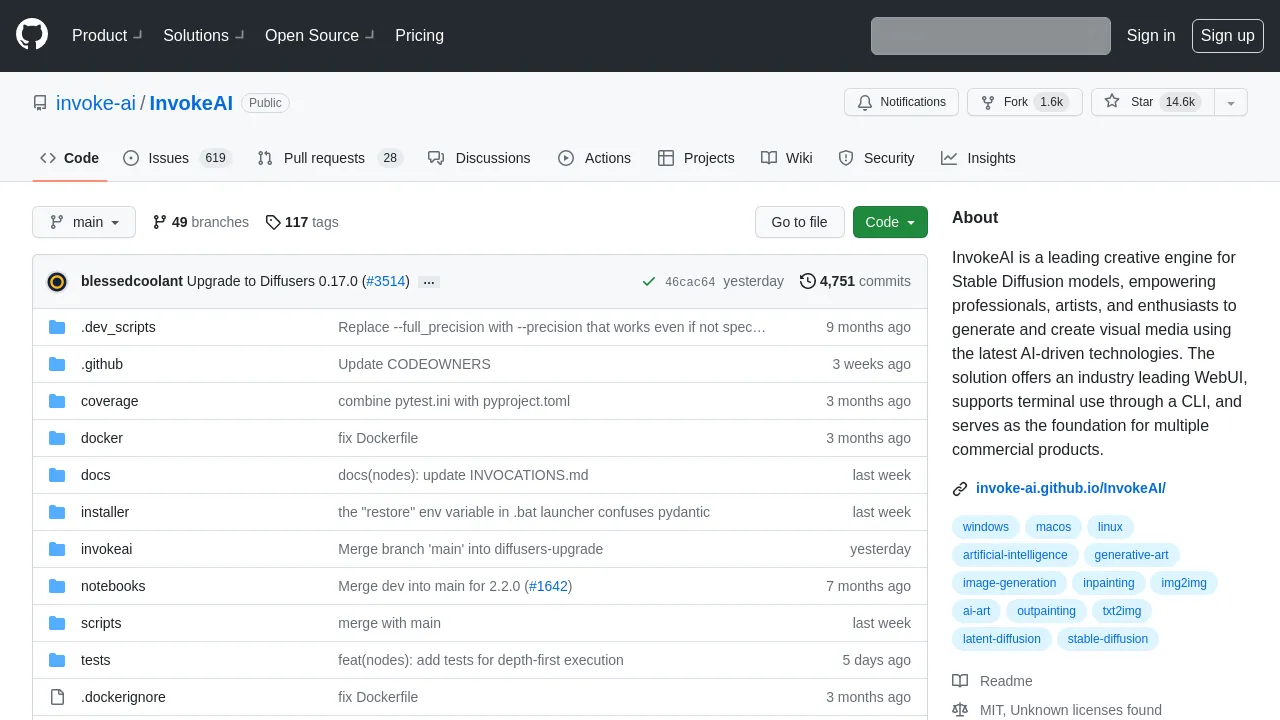Click the GitHub logo icon
The width and height of the screenshot is (1280, 720).
point(32,35)
